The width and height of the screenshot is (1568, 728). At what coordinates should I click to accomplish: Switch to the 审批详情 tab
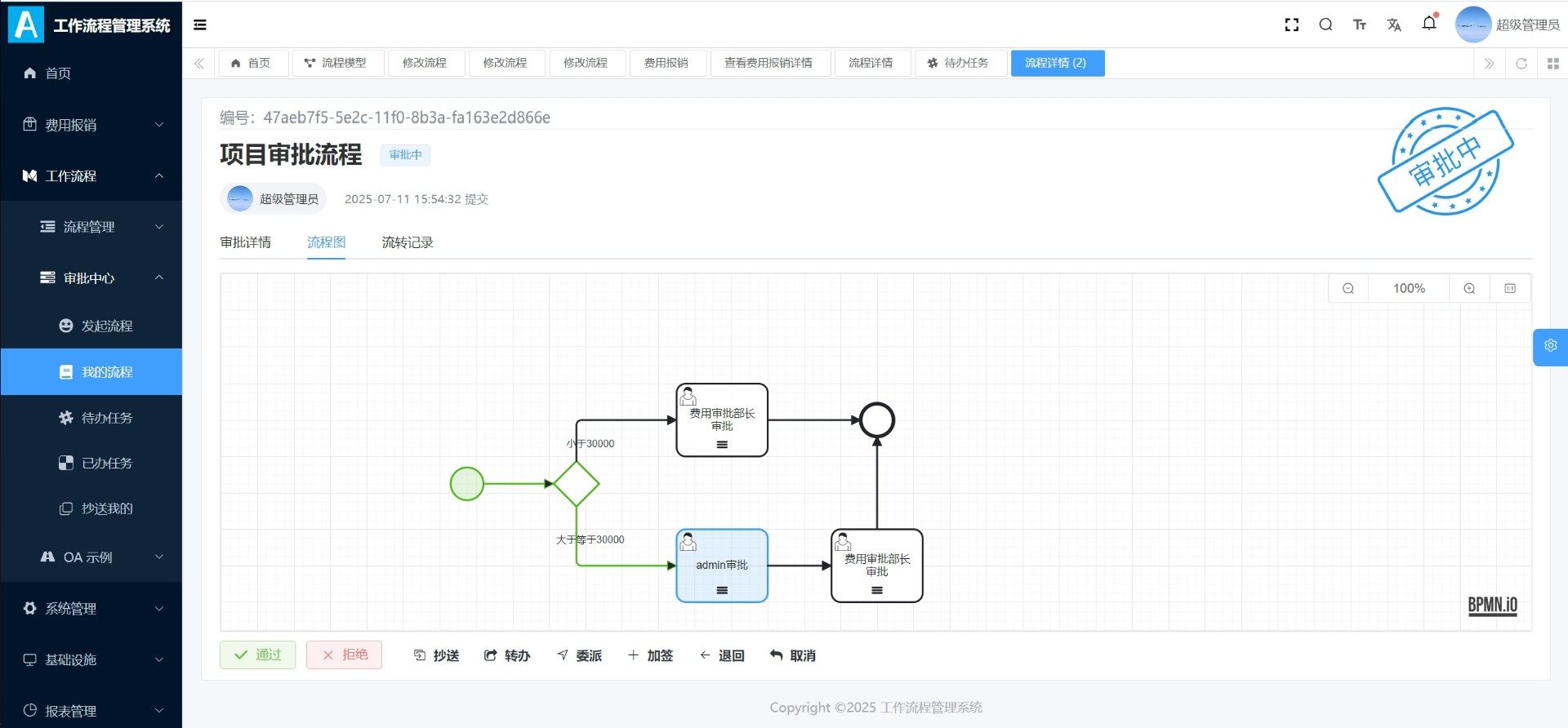click(x=246, y=242)
